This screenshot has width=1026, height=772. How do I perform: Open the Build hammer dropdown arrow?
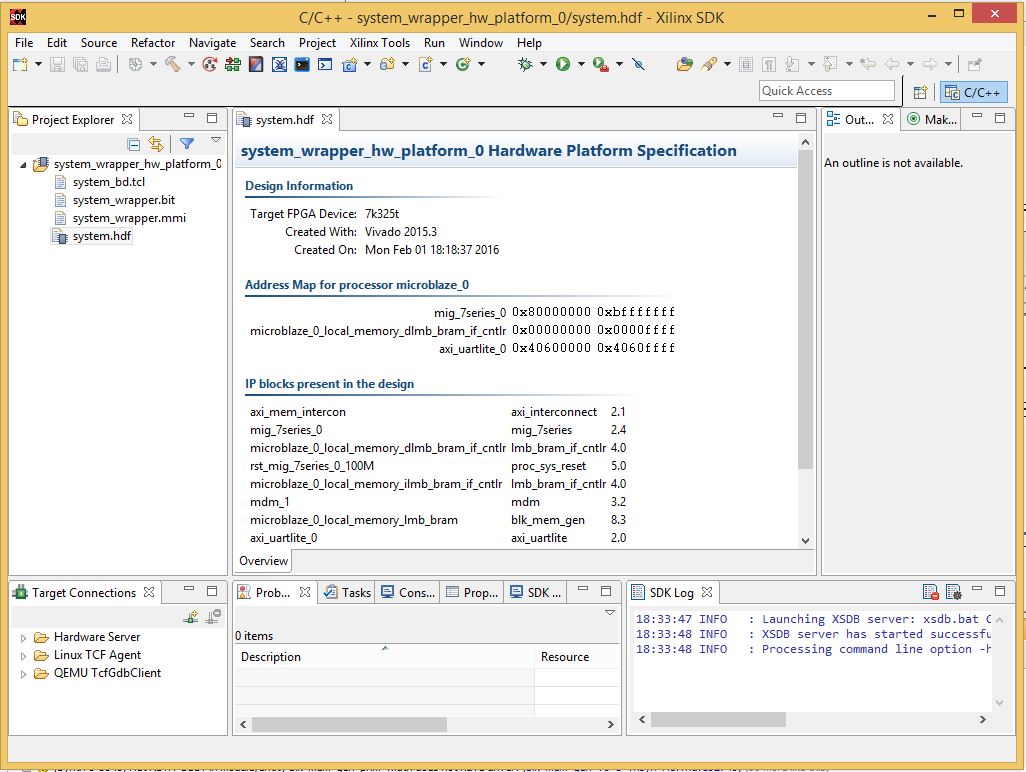[x=191, y=64]
